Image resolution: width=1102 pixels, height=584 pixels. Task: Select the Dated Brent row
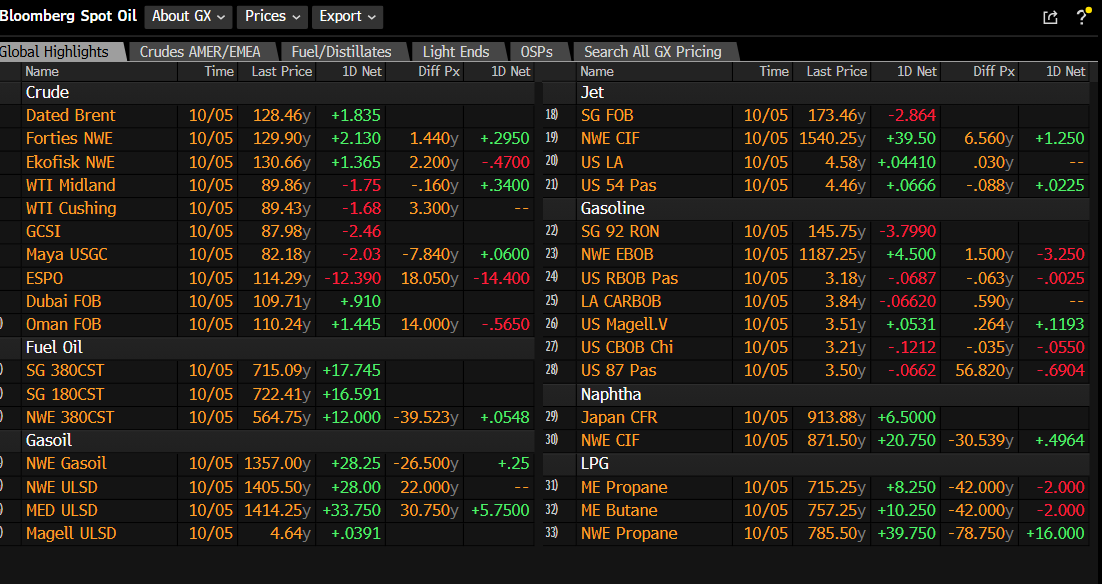point(267,115)
